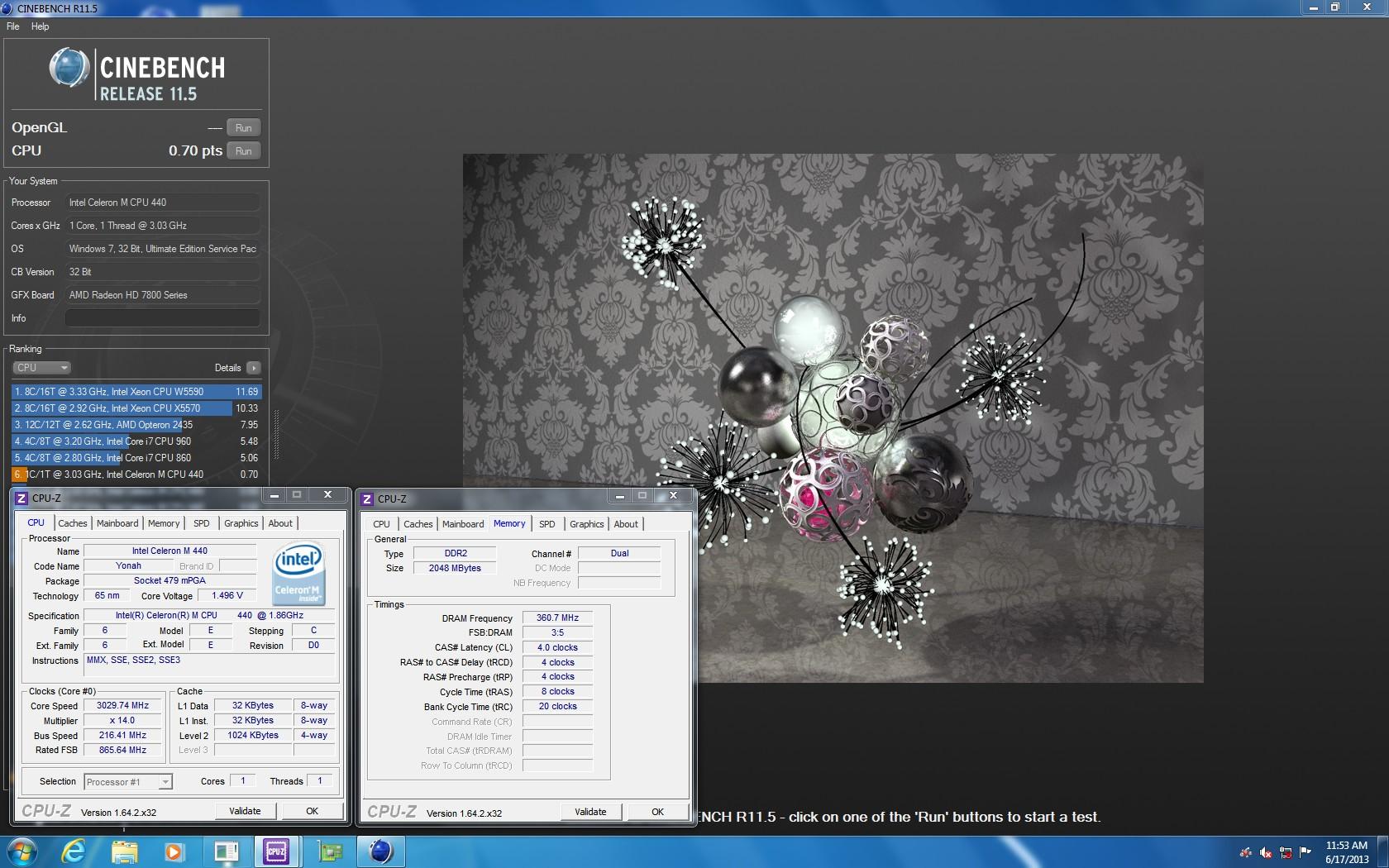Open Mainboard tab in right CPU-Z window

463,524
